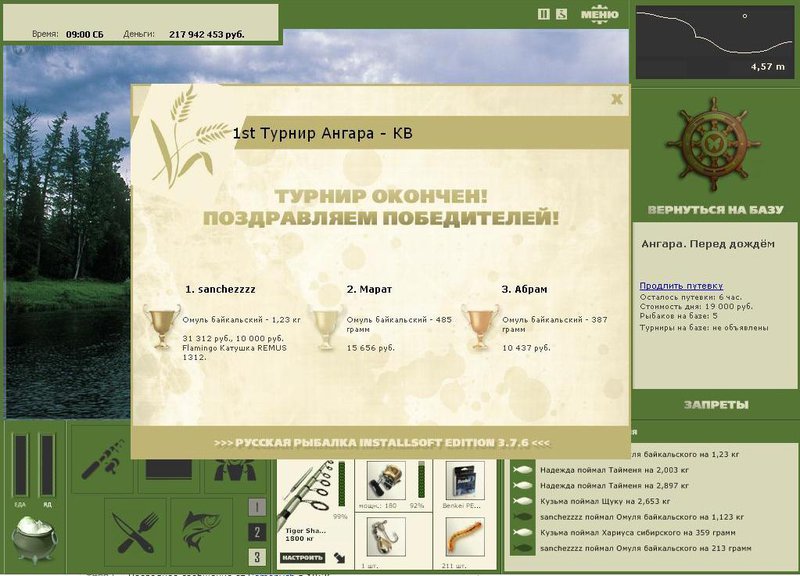Click fish icon beside Тайменя 2,897 кг
Image resolution: width=800 pixels, height=576 pixels.
click(x=522, y=486)
